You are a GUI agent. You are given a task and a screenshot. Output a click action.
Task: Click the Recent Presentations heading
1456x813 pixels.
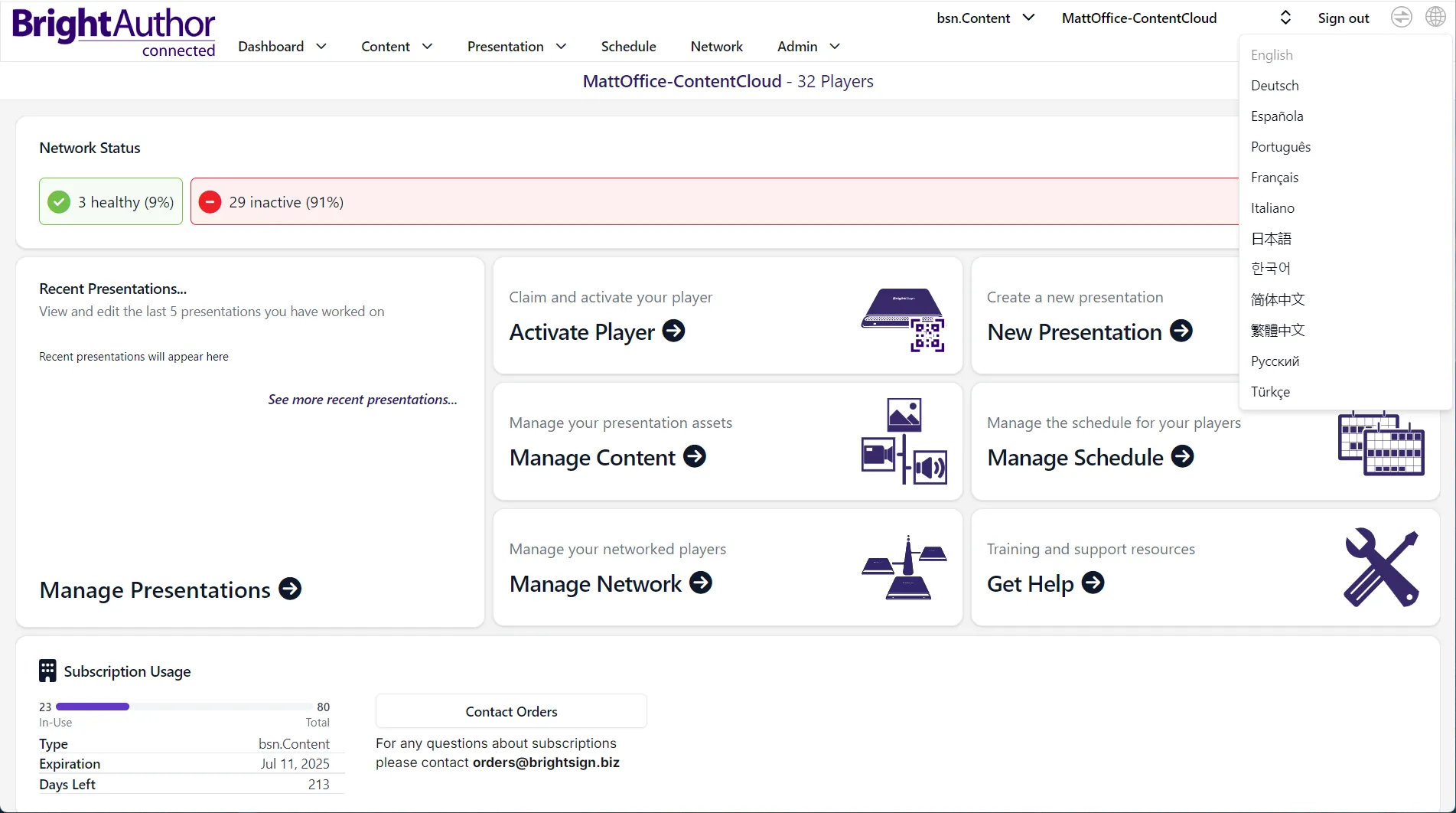pyautogui.click(x=113, y=289)
